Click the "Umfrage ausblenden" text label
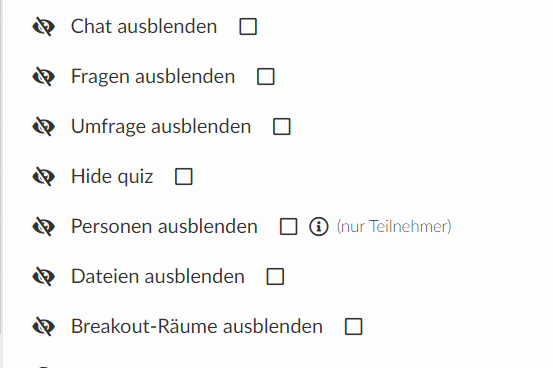 point(161,127)
